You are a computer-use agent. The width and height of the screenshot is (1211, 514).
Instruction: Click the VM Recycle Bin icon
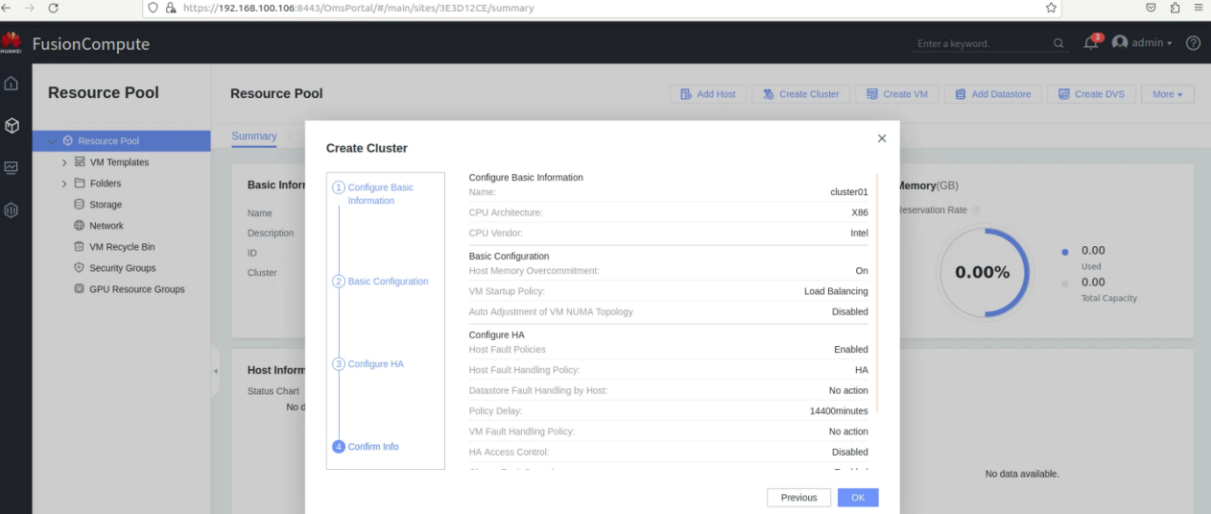click(79, 246)
